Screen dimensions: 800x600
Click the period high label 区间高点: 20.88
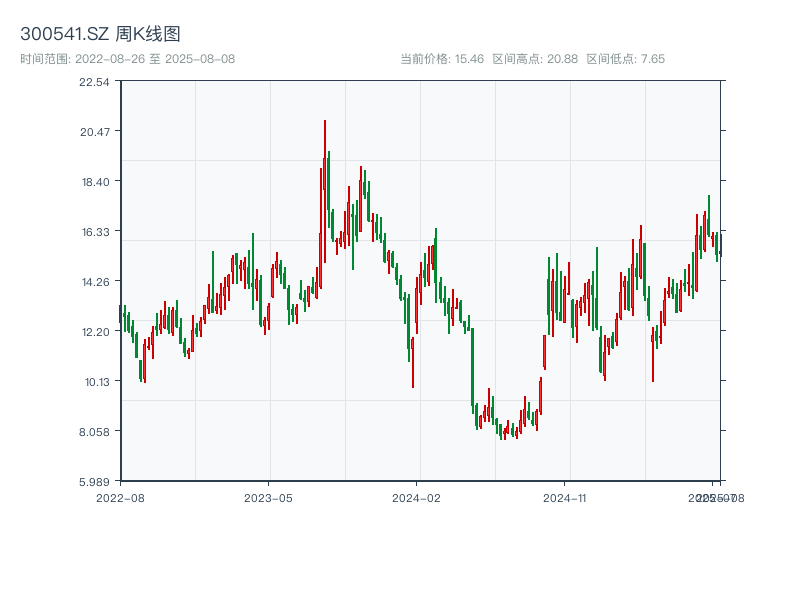[535, 59]
